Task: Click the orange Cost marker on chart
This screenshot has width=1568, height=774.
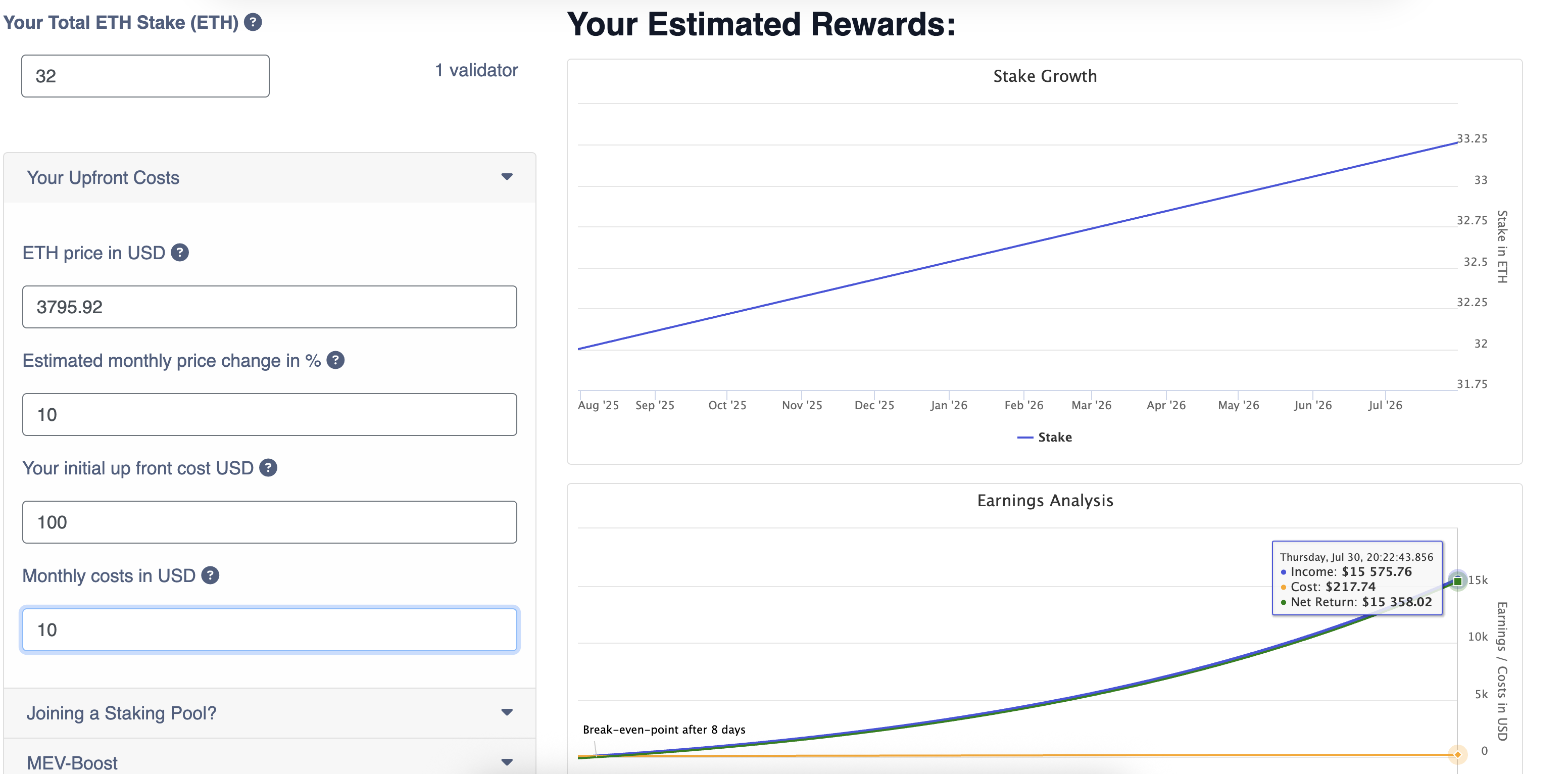Action: [1457, 754]
